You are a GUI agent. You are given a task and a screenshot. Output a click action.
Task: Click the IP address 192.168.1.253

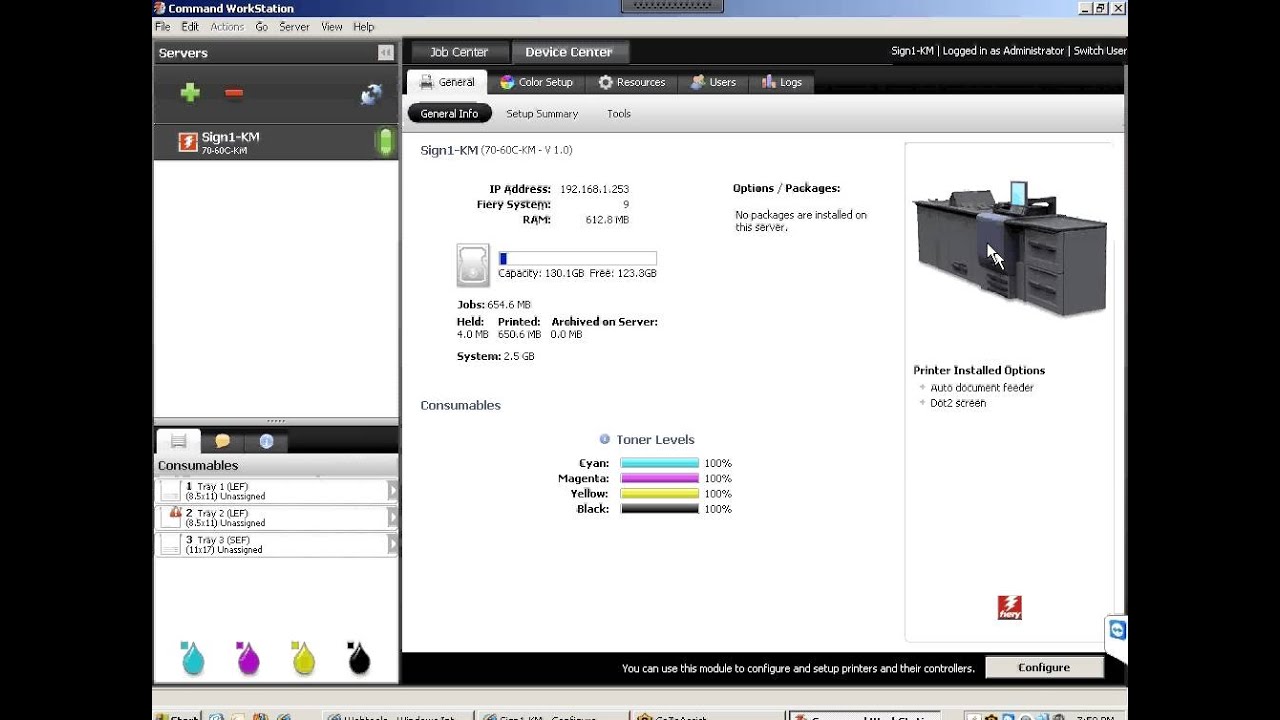click(594, 189)
